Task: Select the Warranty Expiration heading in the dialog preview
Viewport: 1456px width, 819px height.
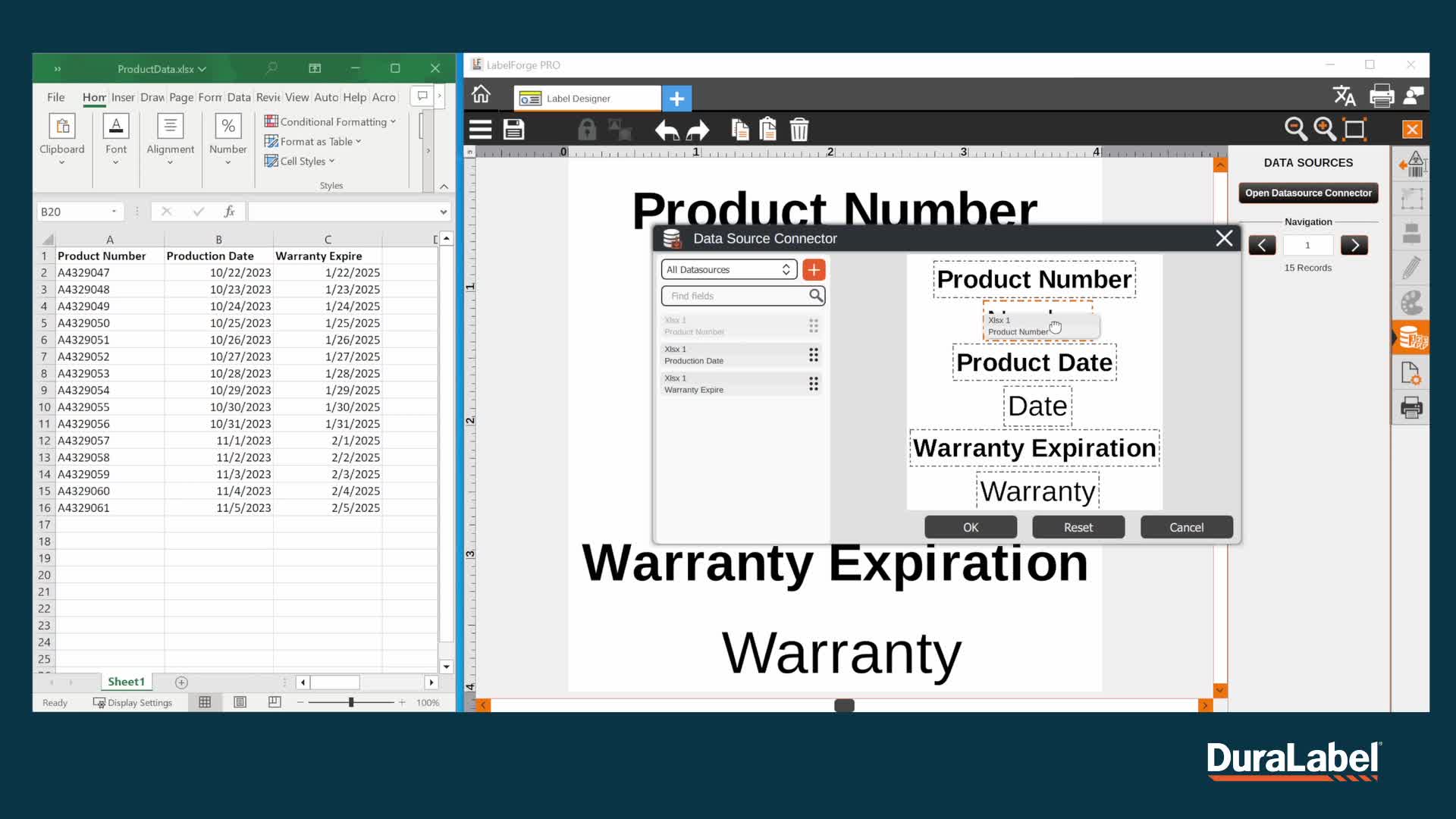Action: [1034, 448]
